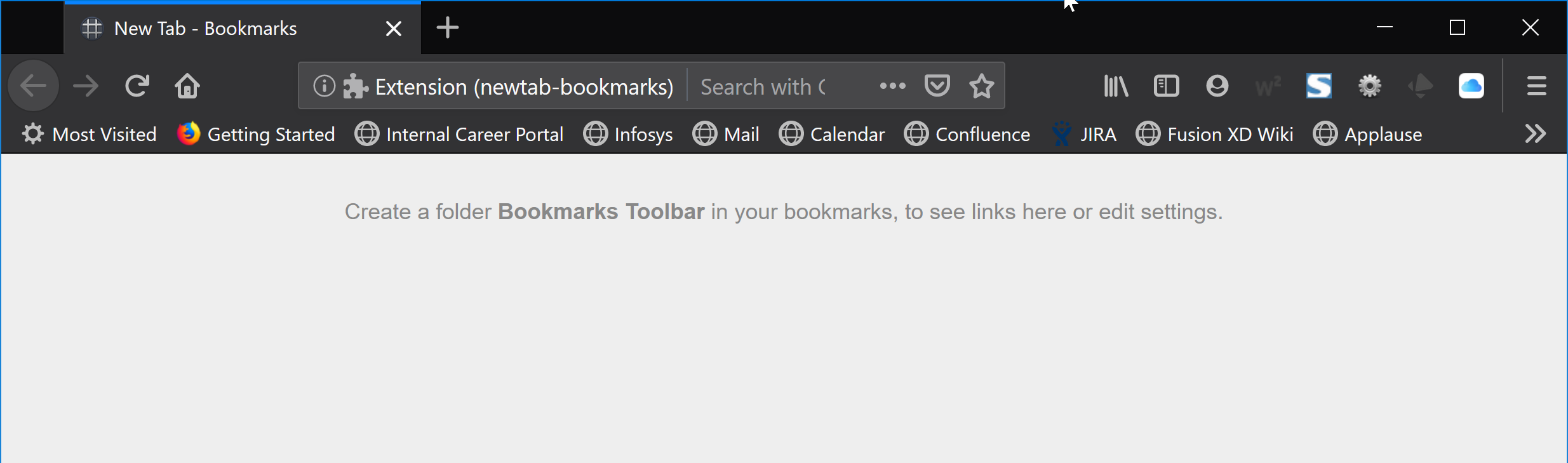Open the page actions menu
The height and width of the screenshot is (463, 1568).
[x=892, y=86]
